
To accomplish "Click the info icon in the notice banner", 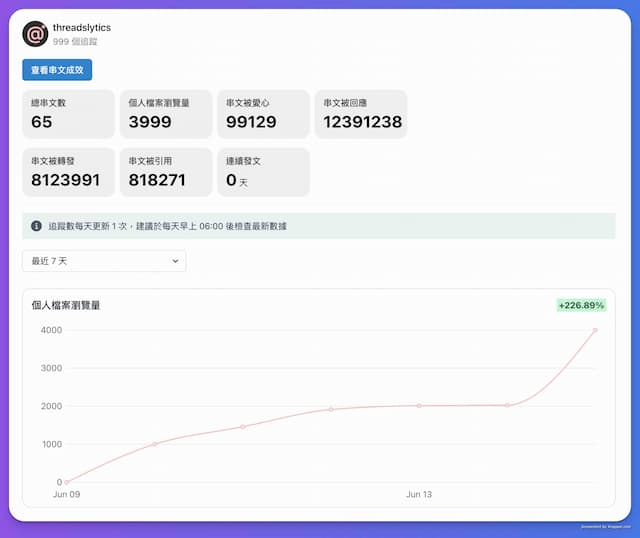I will [x=36, y=226].
